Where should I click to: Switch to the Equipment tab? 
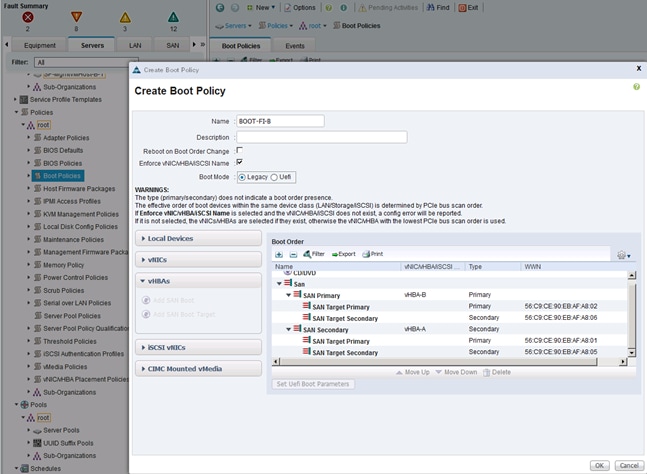click(40, 45)
